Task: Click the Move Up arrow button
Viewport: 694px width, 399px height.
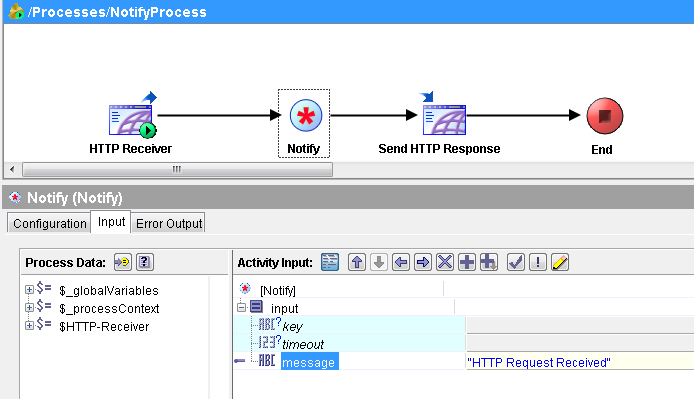Action: (x=357, y=262)
